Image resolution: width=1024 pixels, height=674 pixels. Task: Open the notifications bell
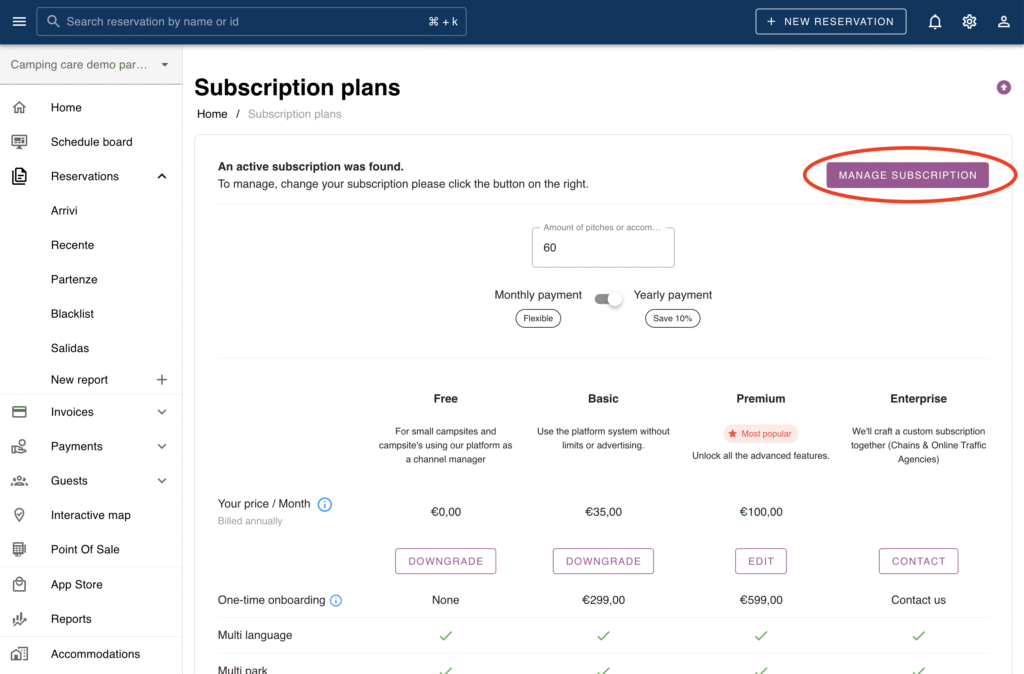935,21
